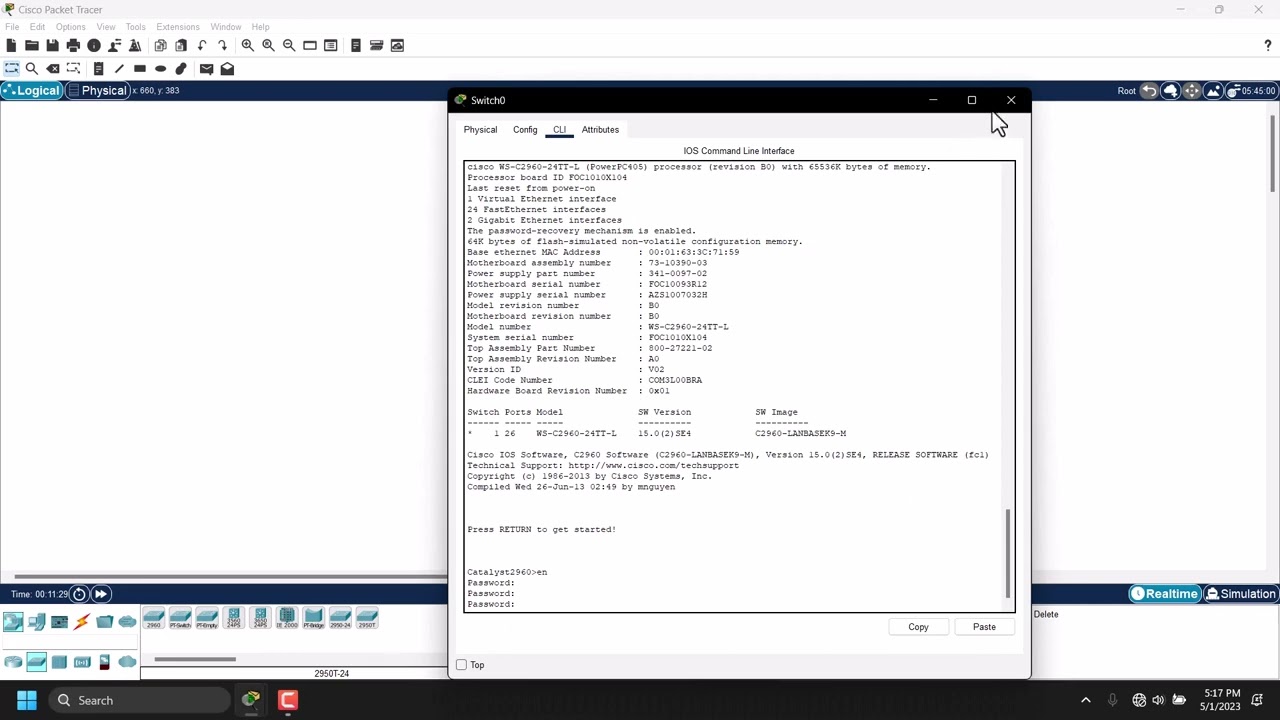Zoom in on the workspace
This screenshot has width=1280, height=720.
(247, 45)
